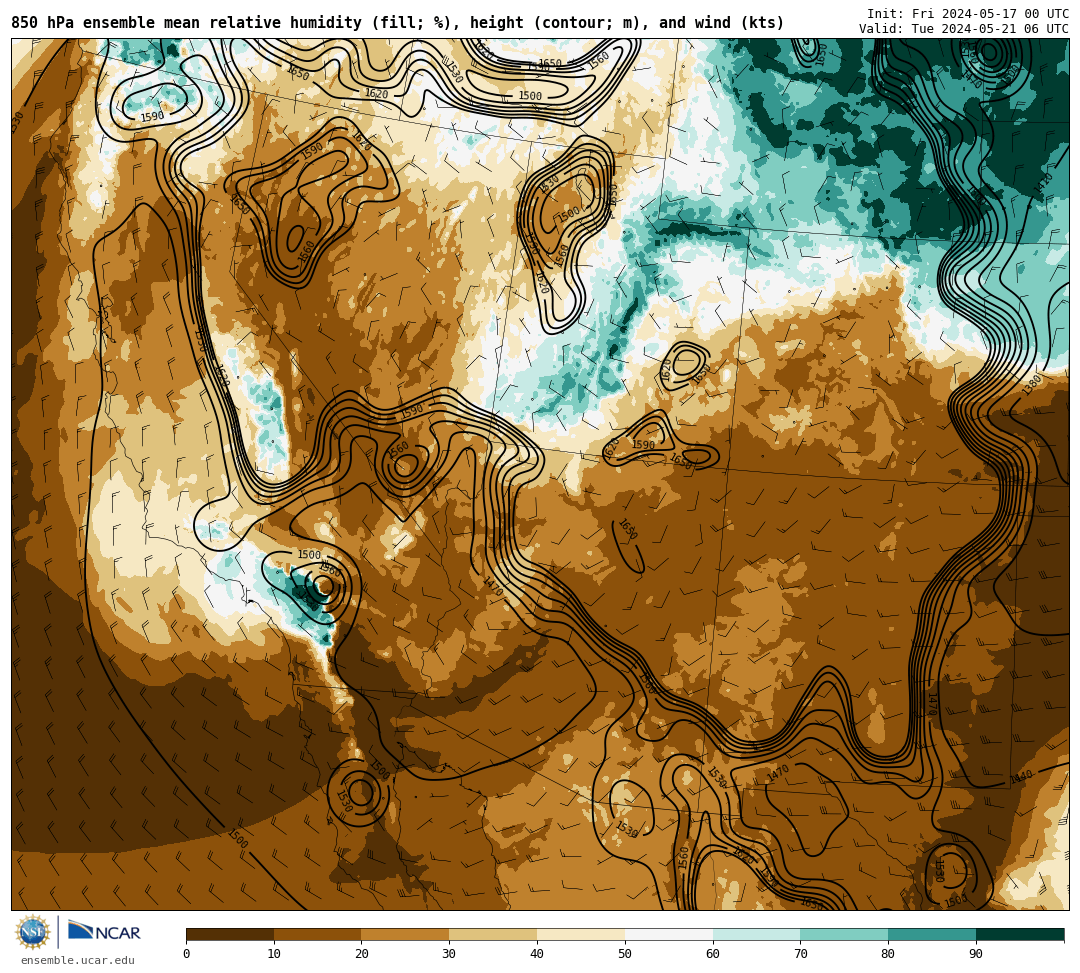Pick the 90–100% darkest green colorbar swatch
This screenshot has height=973, width=1080.
coord(1020,934)
